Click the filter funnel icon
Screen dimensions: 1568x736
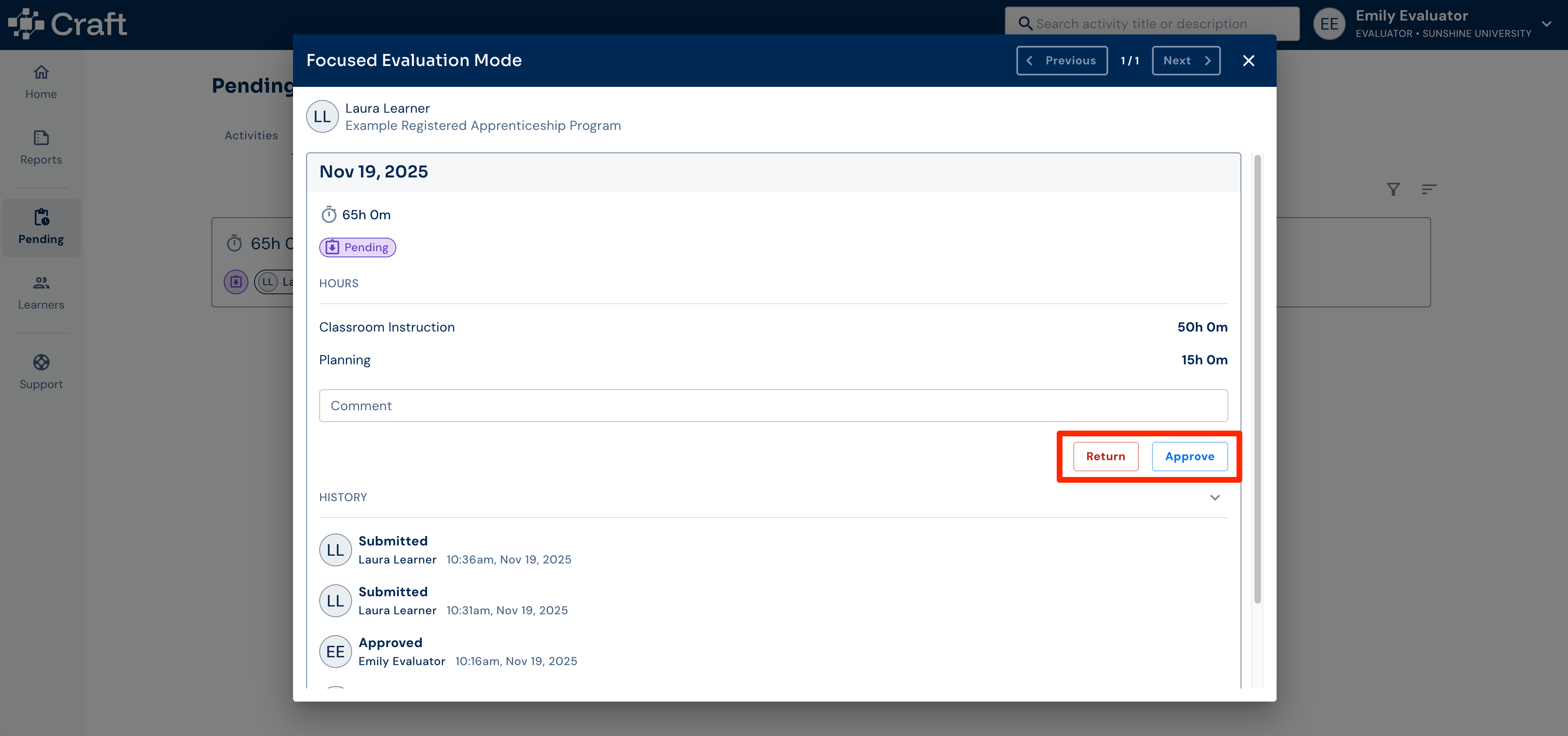[1393, 189]
